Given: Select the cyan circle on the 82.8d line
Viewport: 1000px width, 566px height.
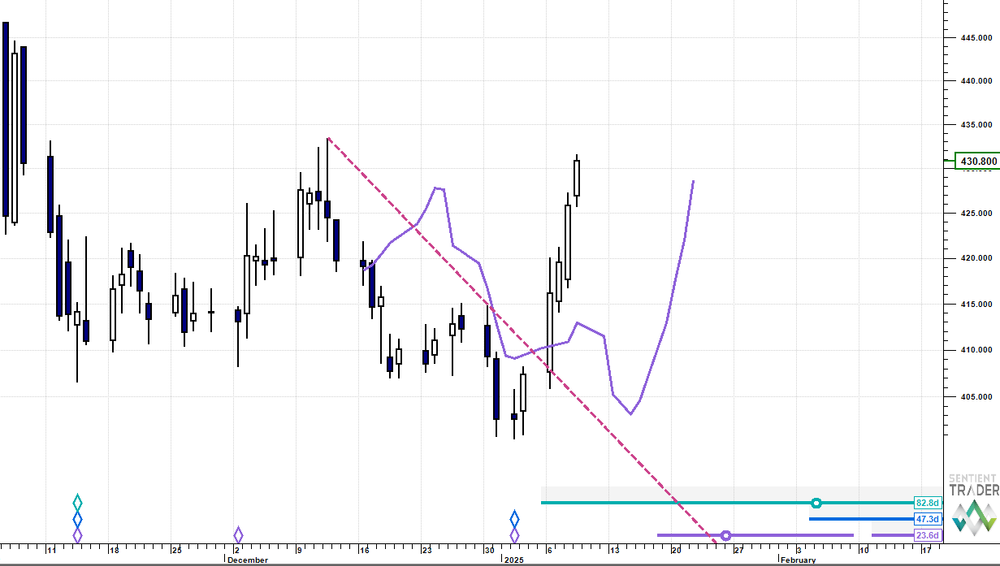Looking at the screenshot, I should (x=816, y=503).
